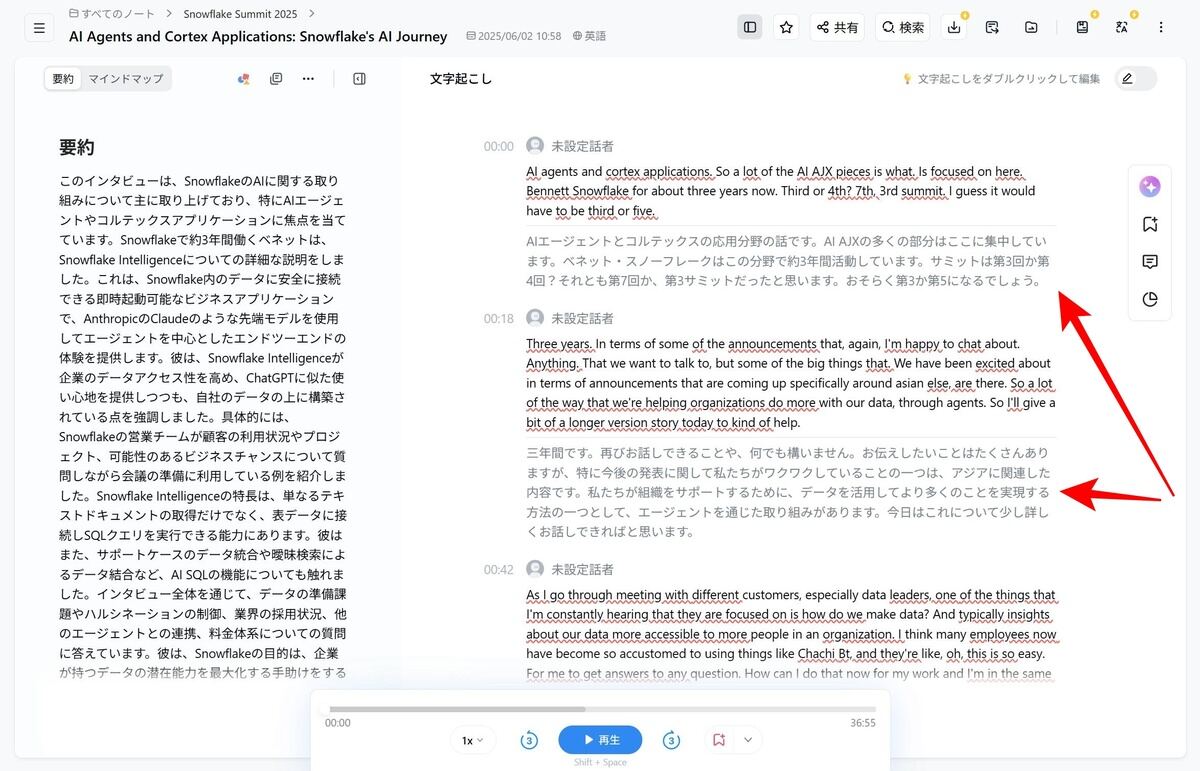1200x771 pixels.
Task: Click the 00:42 segment timestamp
Action: 499,569
